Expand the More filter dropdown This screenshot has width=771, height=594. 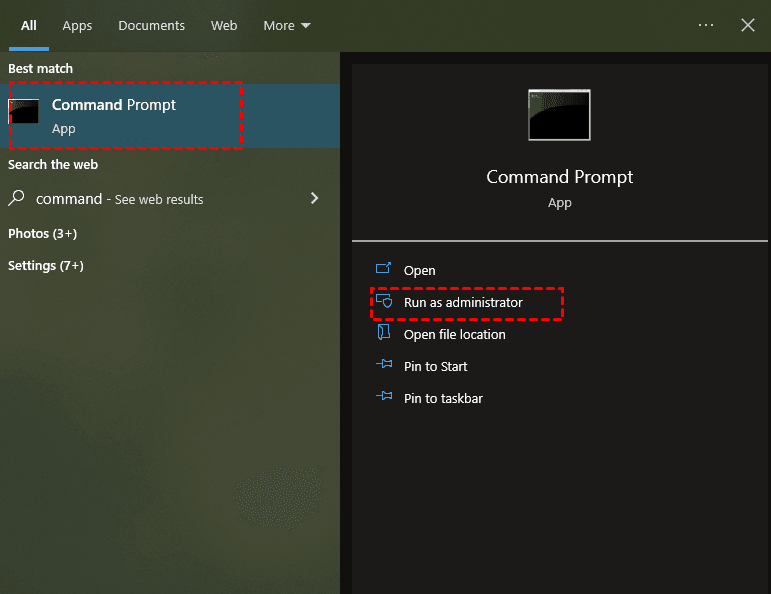click(287, 25)
